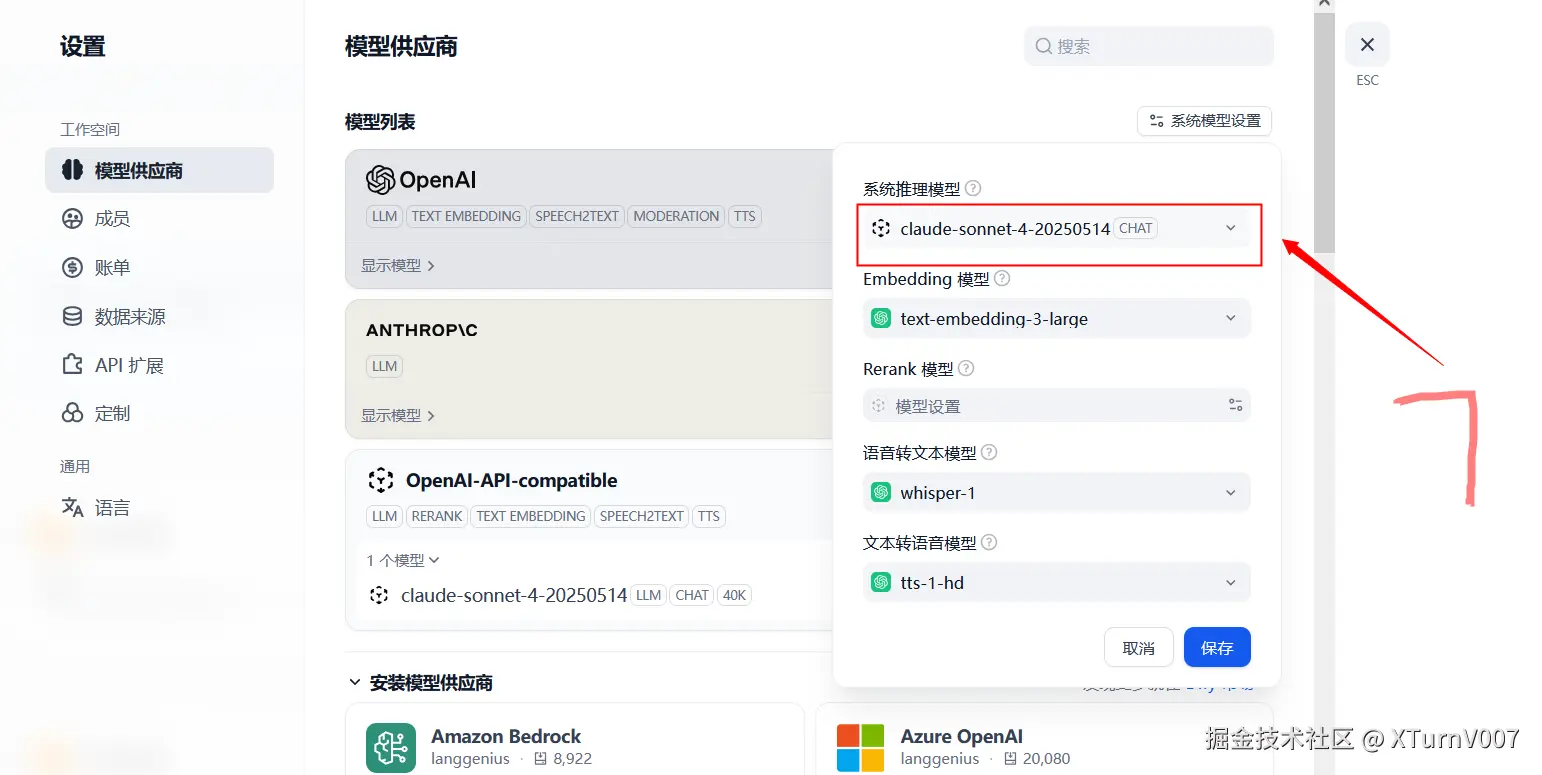The height and width of the screenshot is (775, 1542).
Task: Click the 成员 members icon in sidebar
Action: (72, 219)
